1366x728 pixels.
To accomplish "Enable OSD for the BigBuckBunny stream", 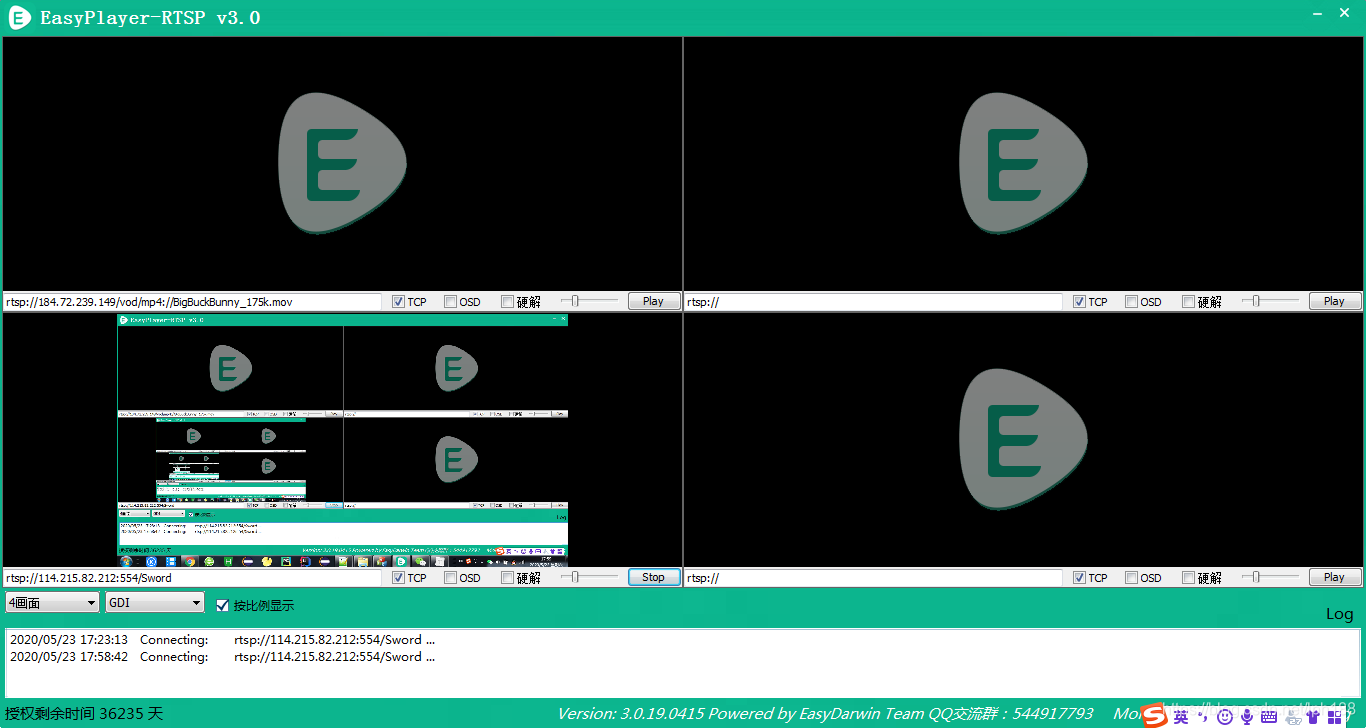I will [x=451, y=301].
